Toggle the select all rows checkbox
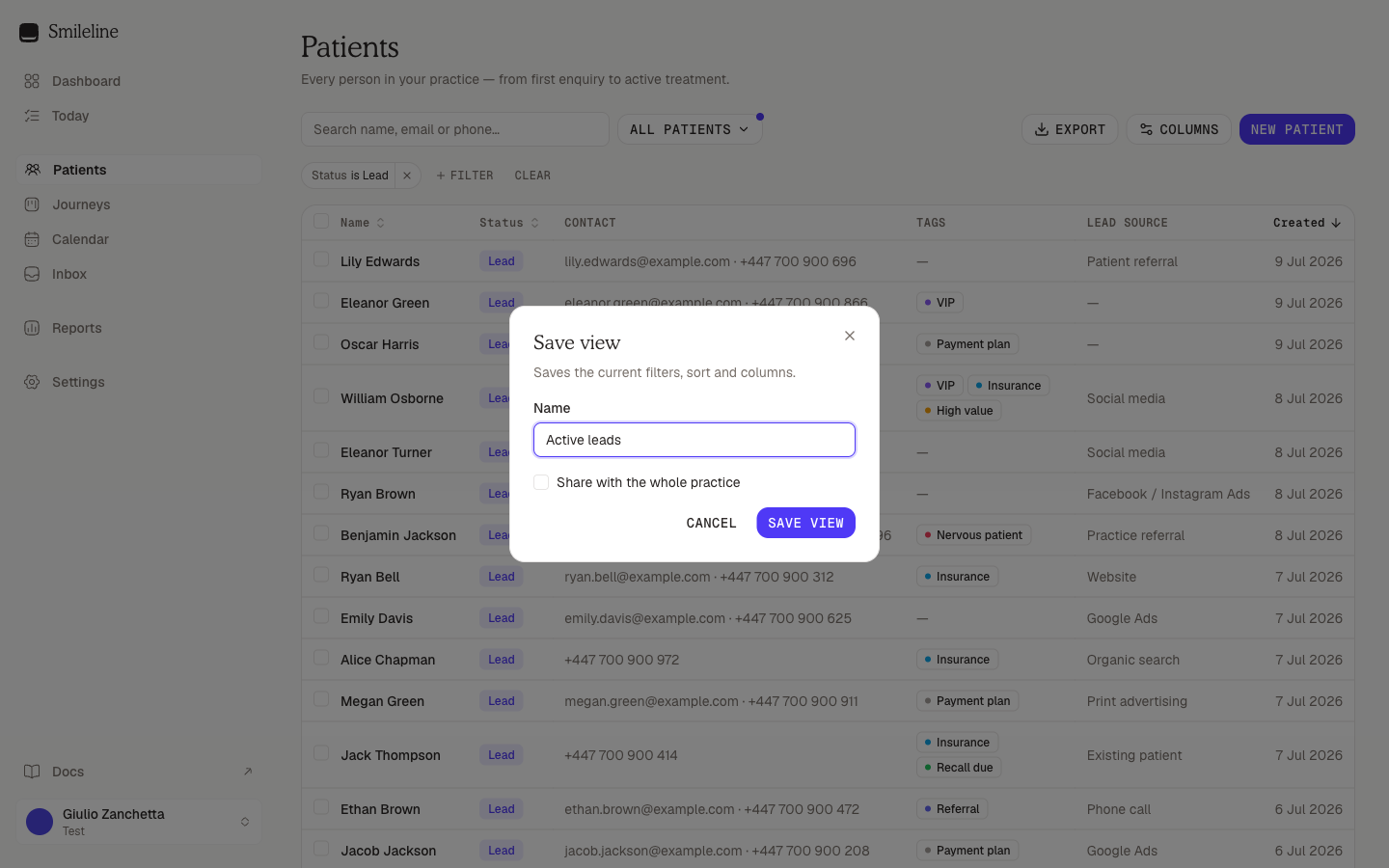The width and height of the screenshot is (1389, 868). 321,222
